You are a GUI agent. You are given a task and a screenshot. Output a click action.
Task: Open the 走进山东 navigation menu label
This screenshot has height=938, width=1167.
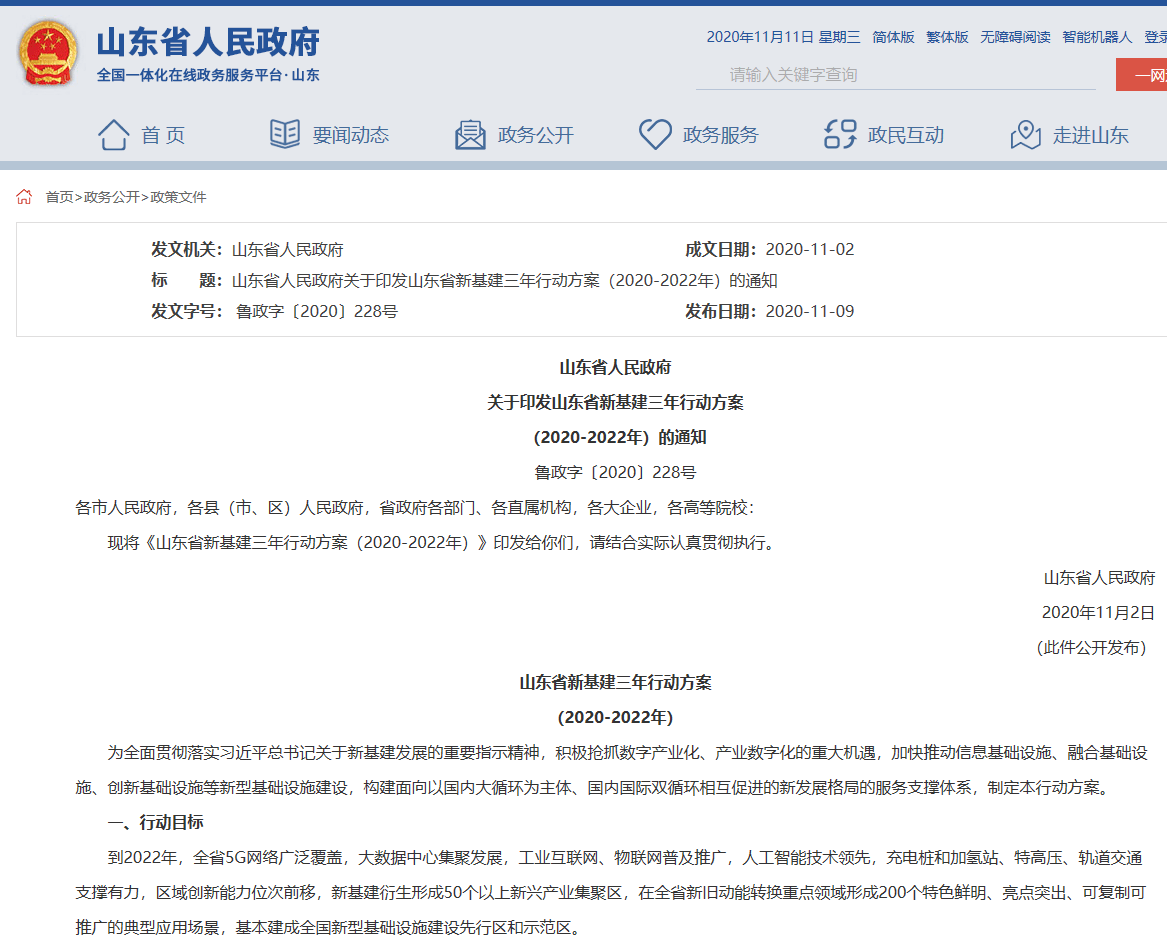1090,135
